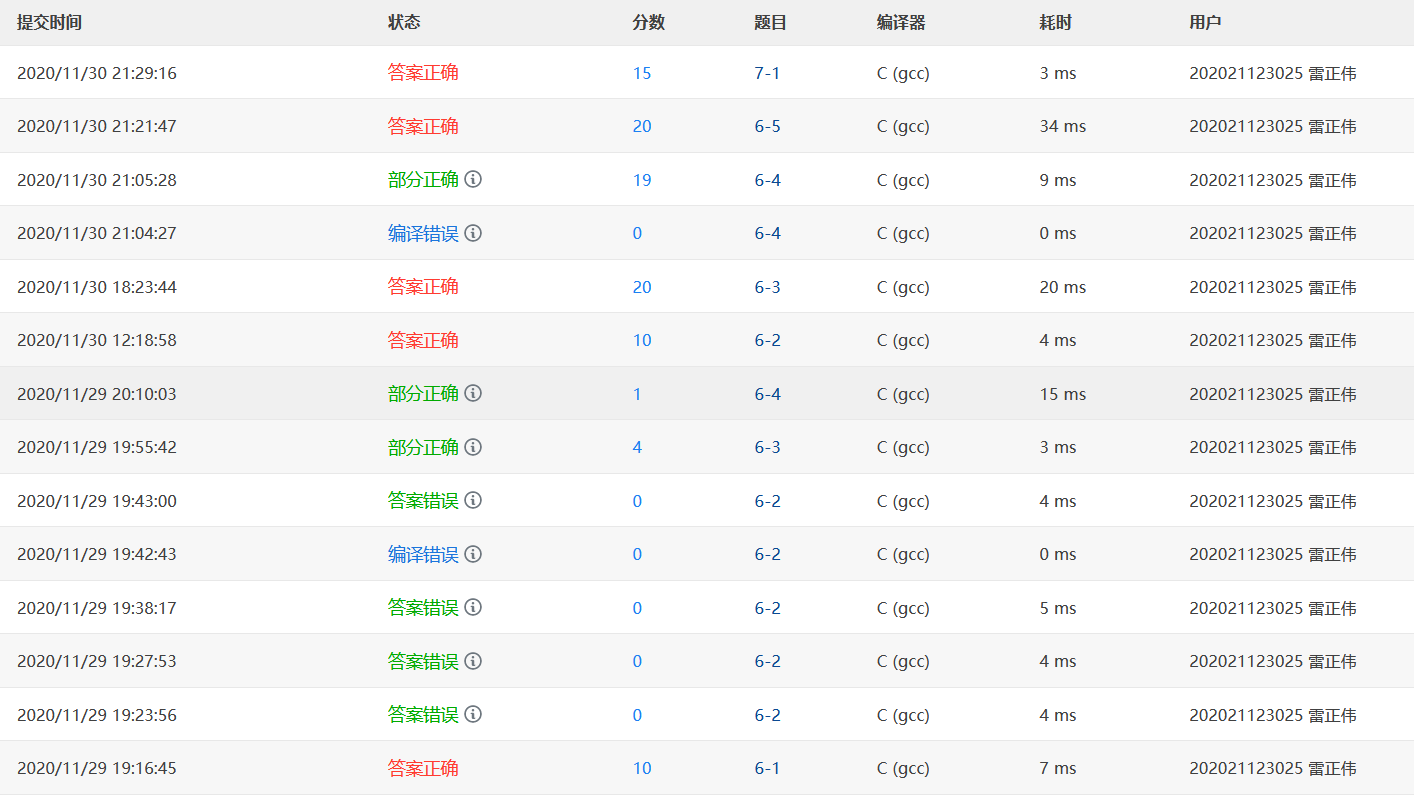Click info icon beside 部分正确 at 21:05:28

(474, 179)
